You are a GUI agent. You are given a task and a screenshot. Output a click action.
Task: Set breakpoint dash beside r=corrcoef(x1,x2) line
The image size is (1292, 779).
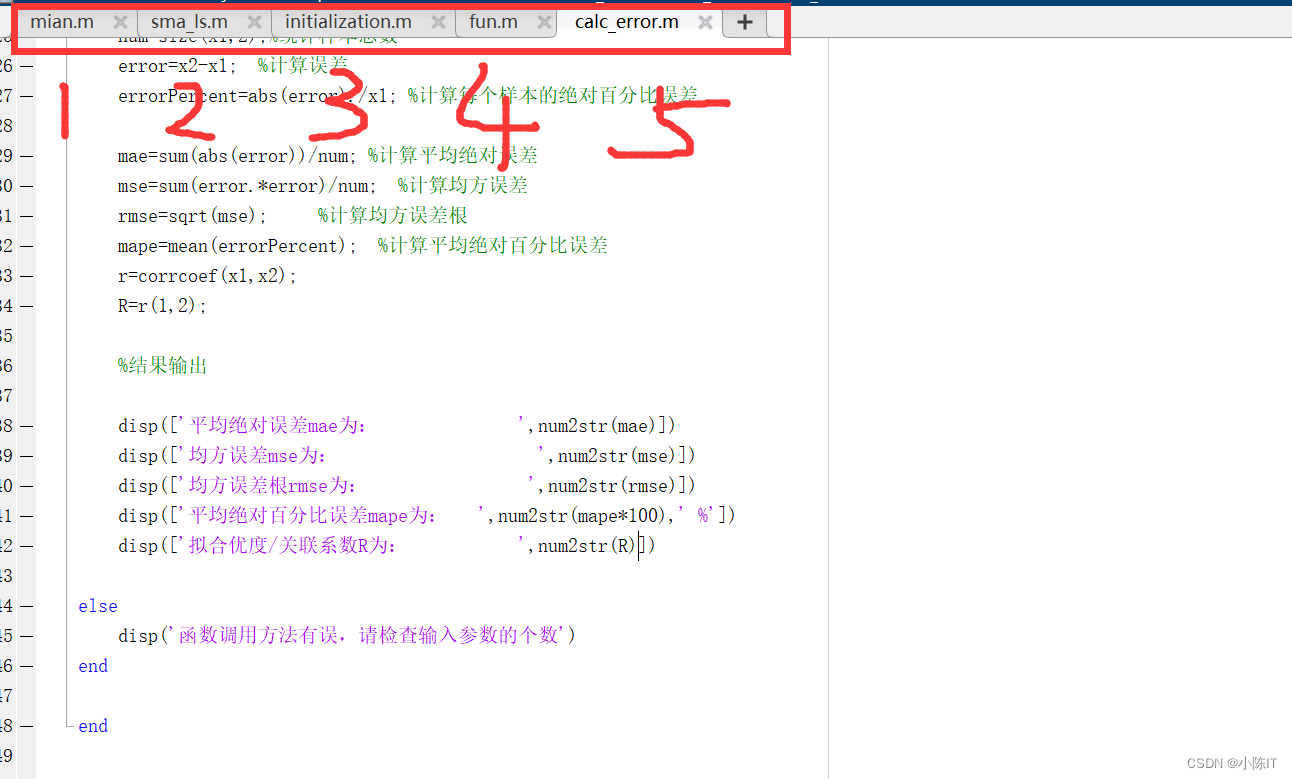[27, 276]
